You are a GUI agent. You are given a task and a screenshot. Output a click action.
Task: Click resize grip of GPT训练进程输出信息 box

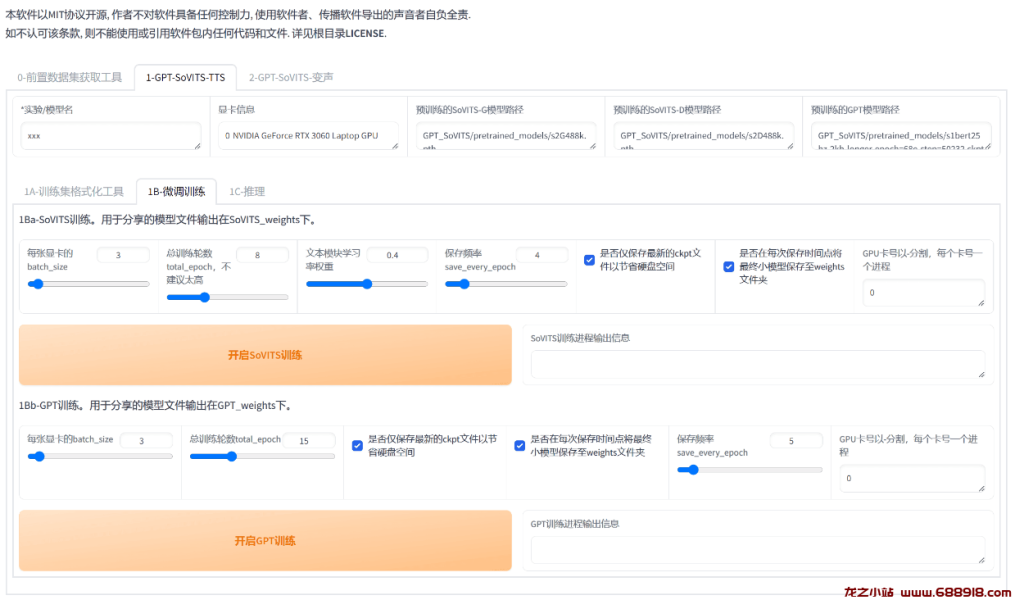981,560
